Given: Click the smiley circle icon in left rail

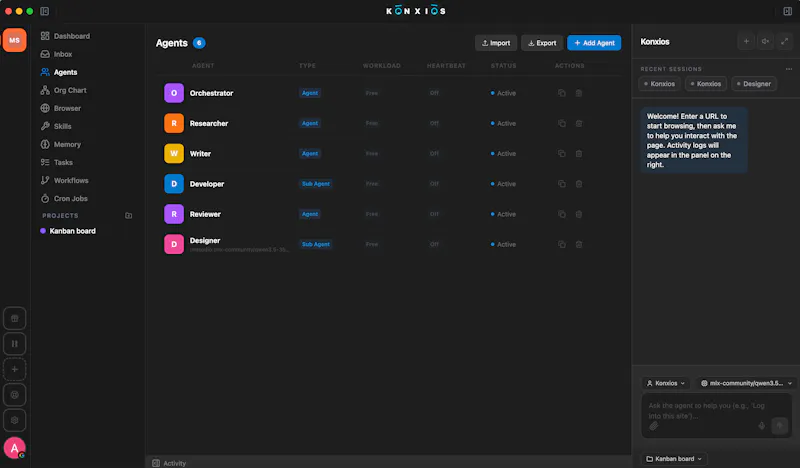Looking at the screenshot, I should tap(15, 395).
